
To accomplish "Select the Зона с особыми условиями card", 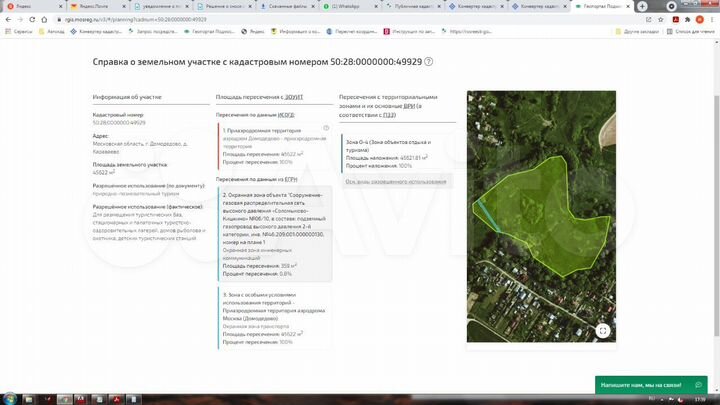I will (x=275, y=318).
